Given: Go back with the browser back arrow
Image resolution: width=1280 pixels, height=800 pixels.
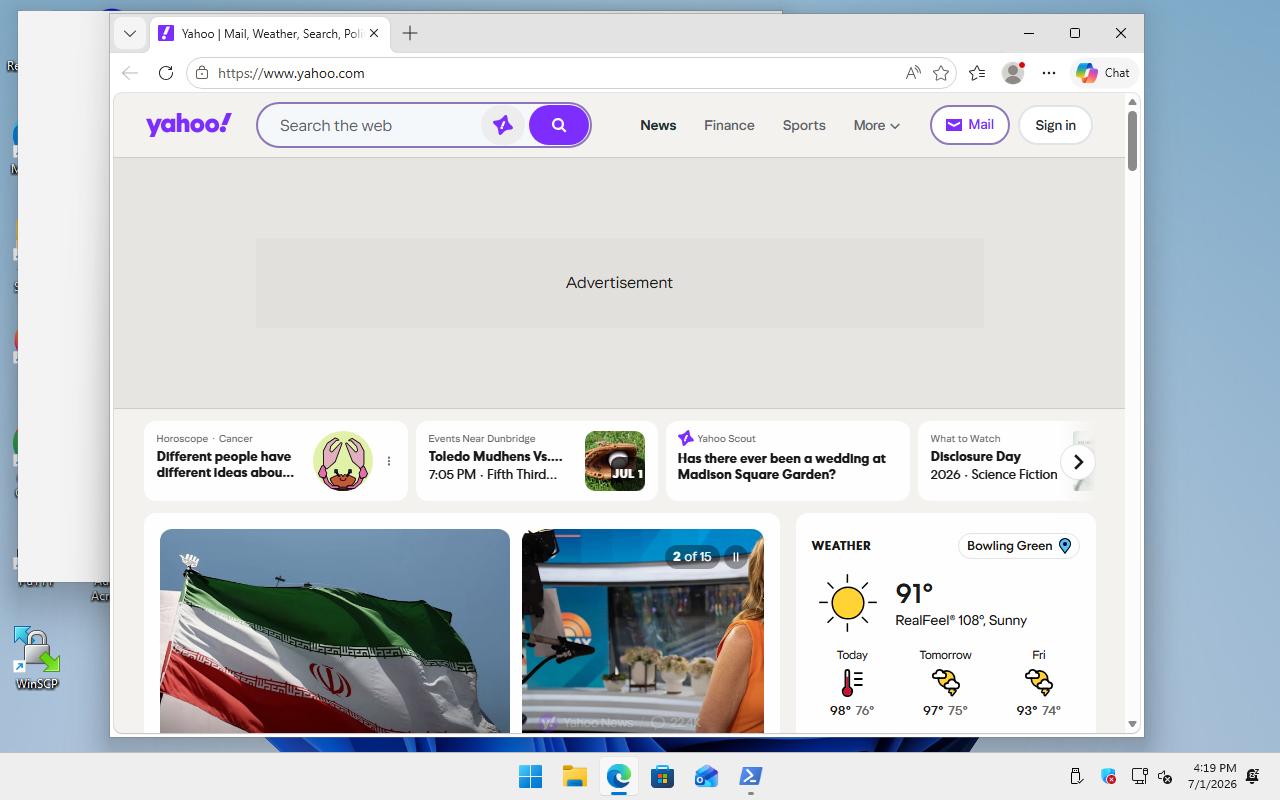Looking at the screenshot, I should coord(130,73).
